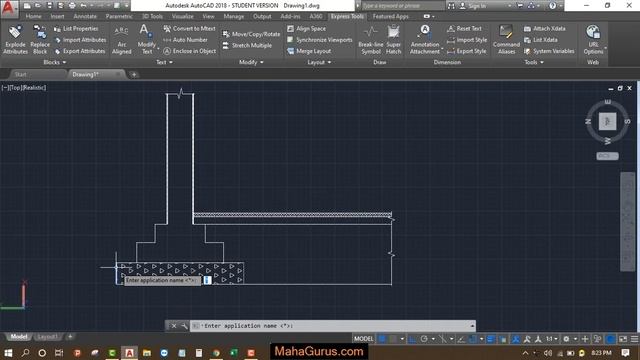Click the Sign In button

coord(473,6)
